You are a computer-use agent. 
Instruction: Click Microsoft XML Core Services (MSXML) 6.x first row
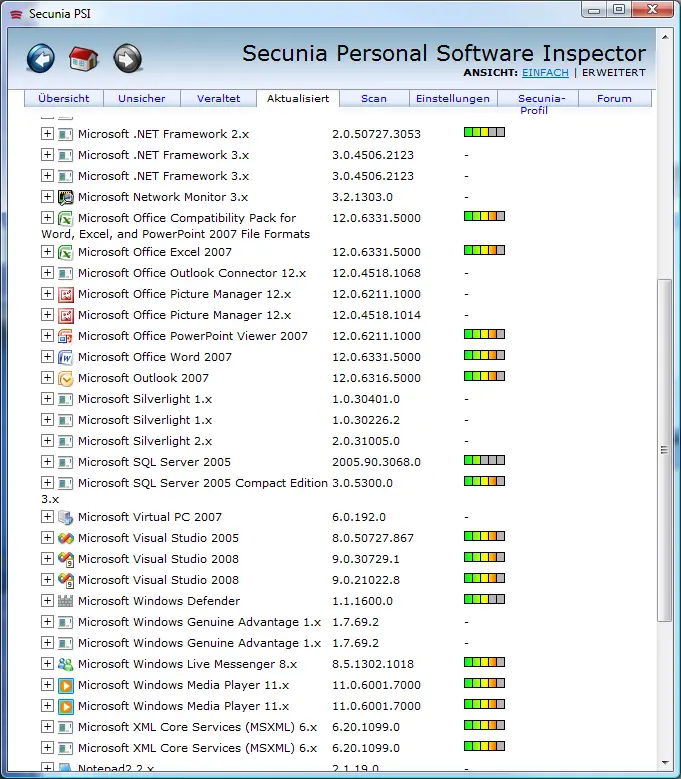[197, 727]
